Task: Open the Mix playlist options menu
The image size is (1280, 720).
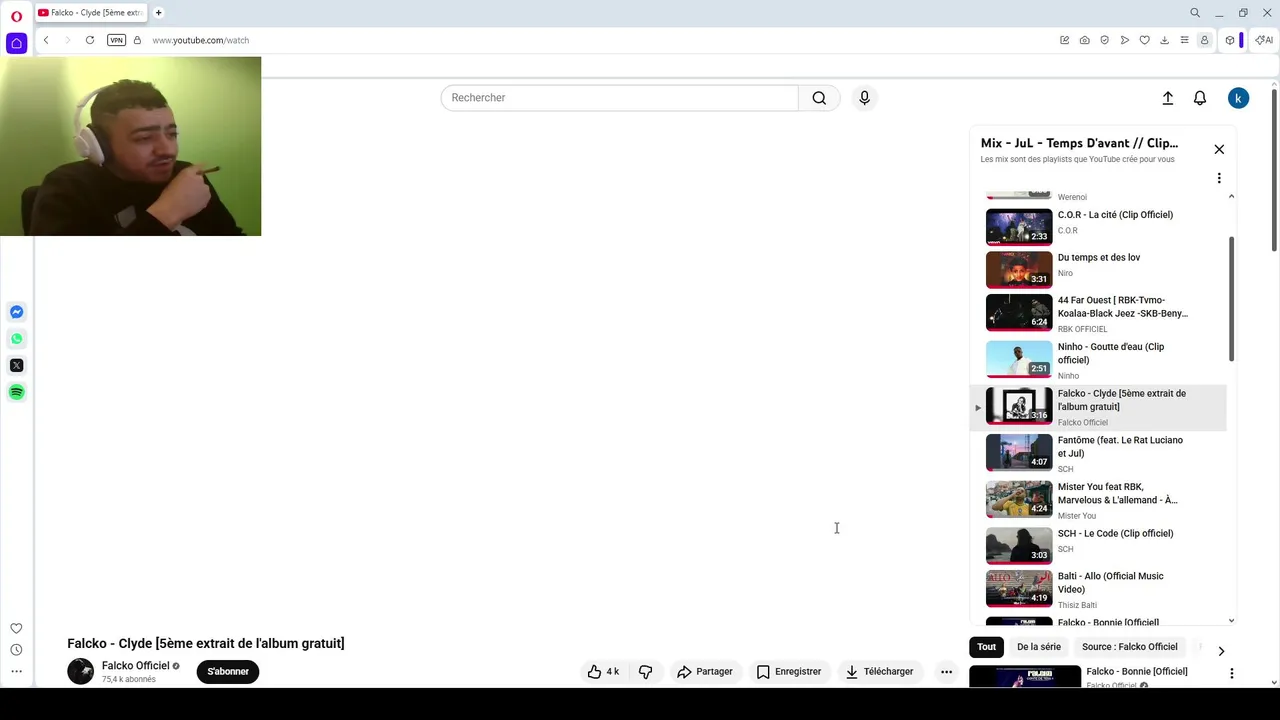Action: [x=1219, y=178]
